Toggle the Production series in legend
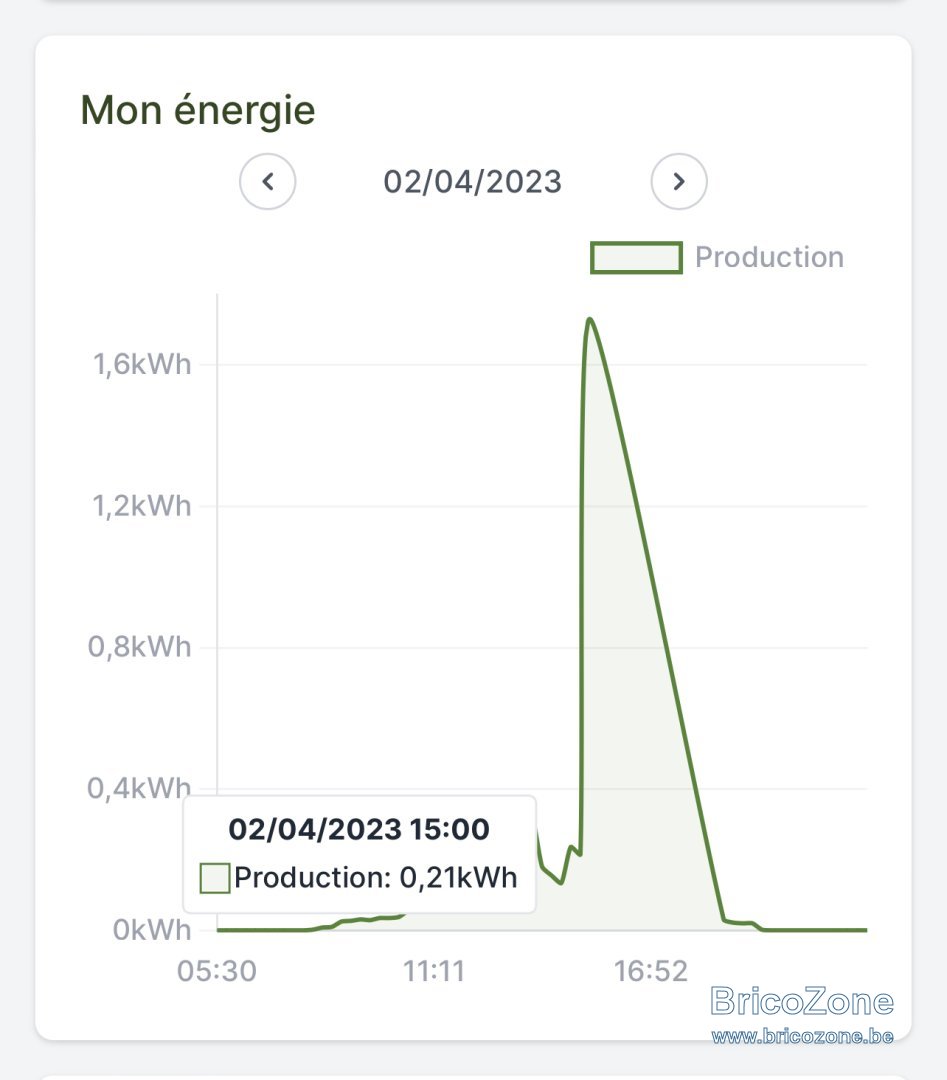 pyautogui.click(x=717, y=257)
